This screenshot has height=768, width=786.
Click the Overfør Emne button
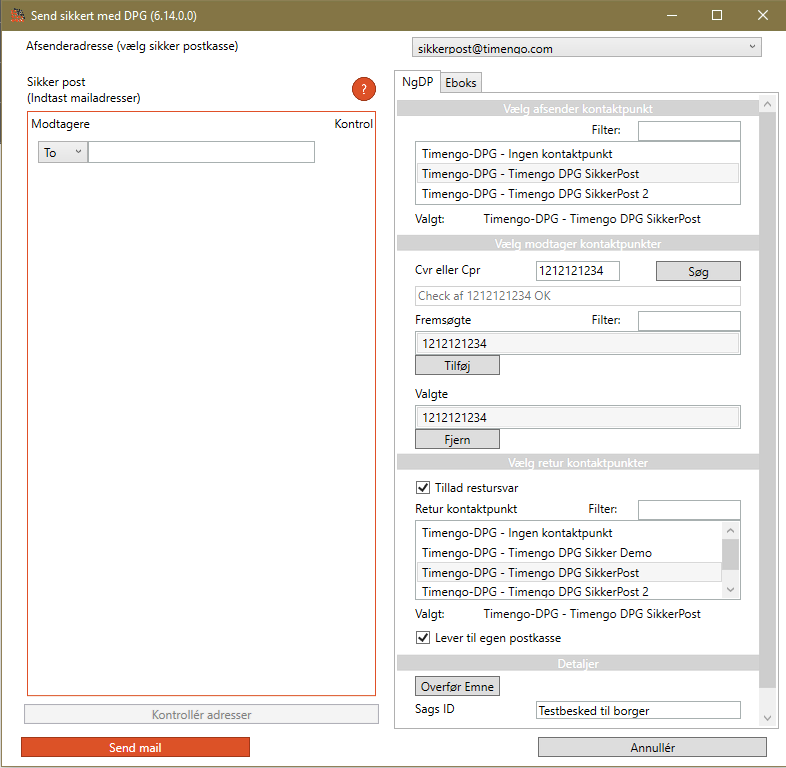point(457,686)
